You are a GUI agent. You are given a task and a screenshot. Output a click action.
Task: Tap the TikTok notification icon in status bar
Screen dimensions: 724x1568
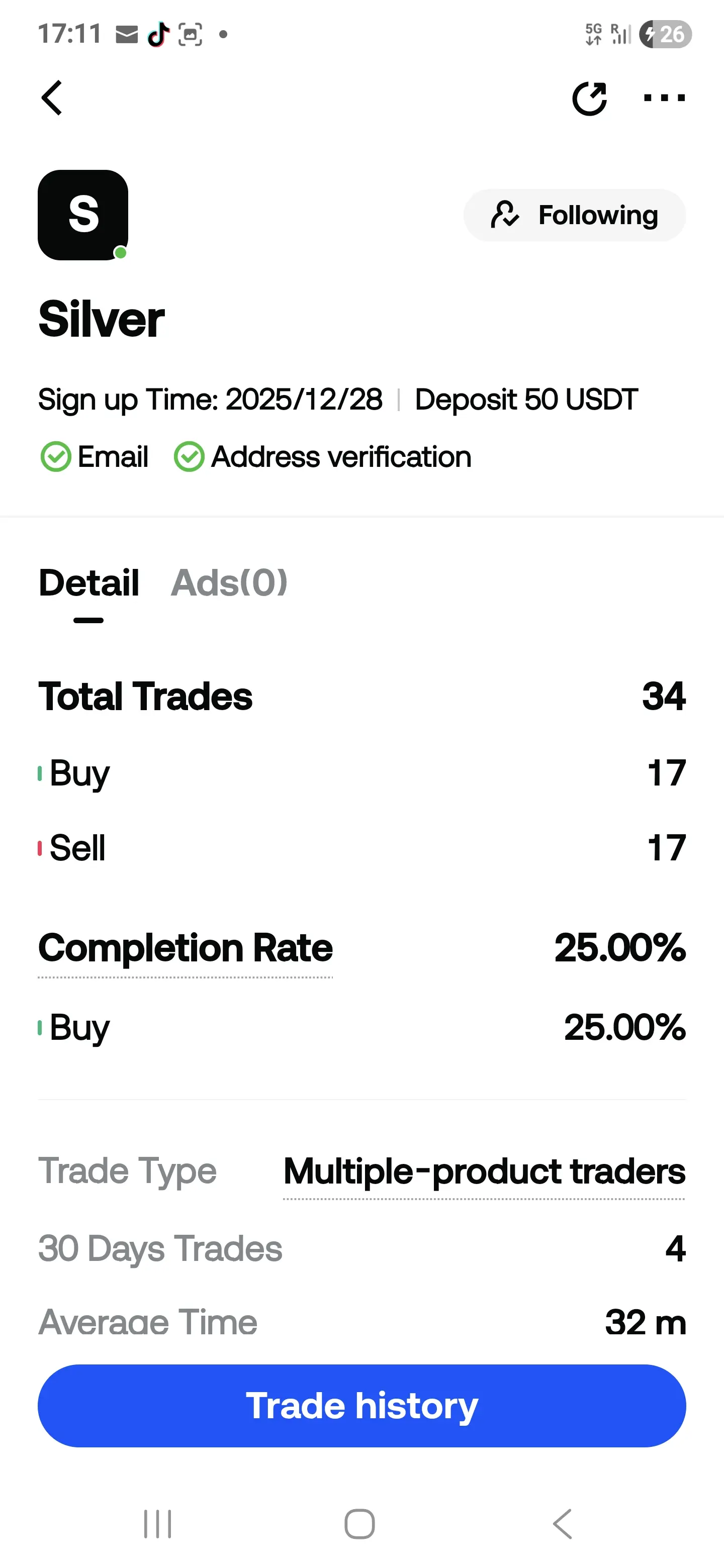(158, 35)
